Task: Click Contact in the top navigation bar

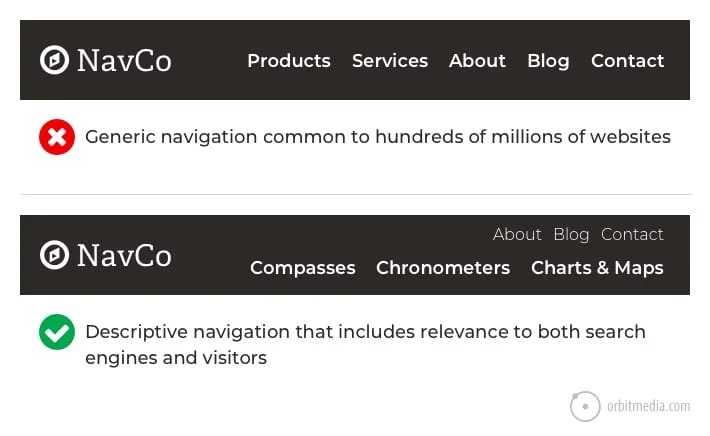Action: pos(627,61)
